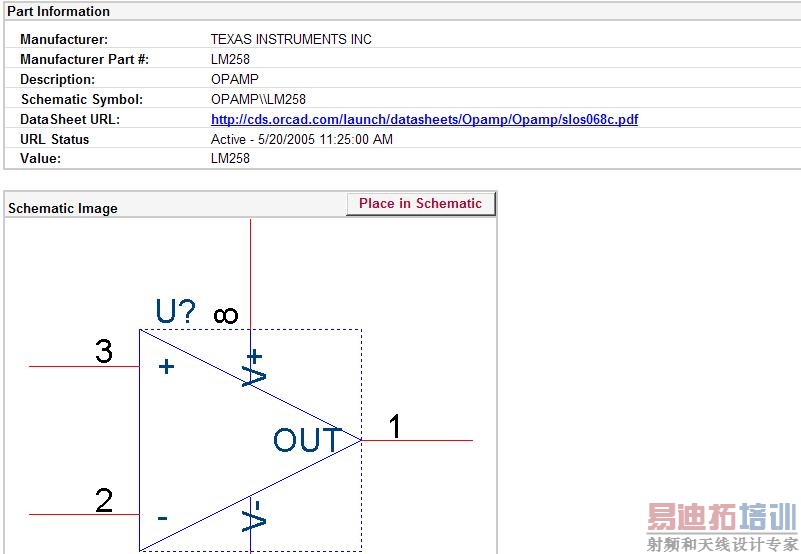Viewport: 801px width, 554px height.
Task: Click the Value field LM258 text
Action: point(230,158)
